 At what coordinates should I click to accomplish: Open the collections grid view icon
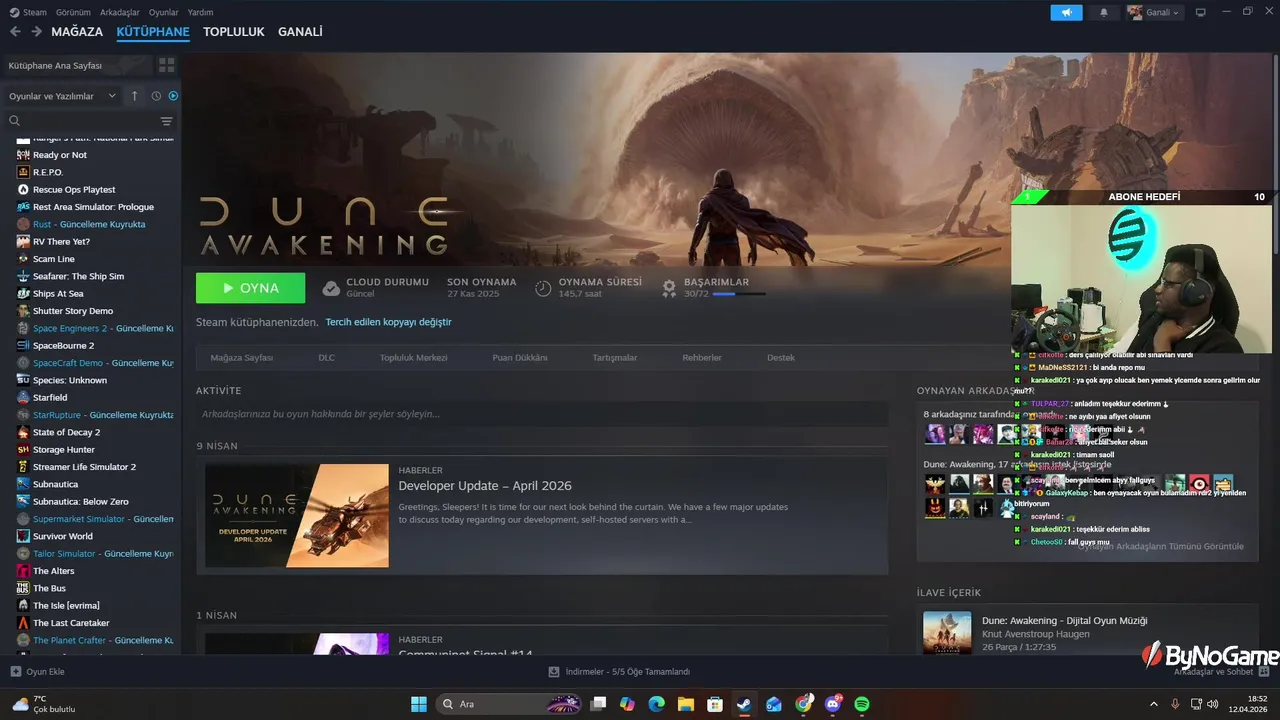167,65
